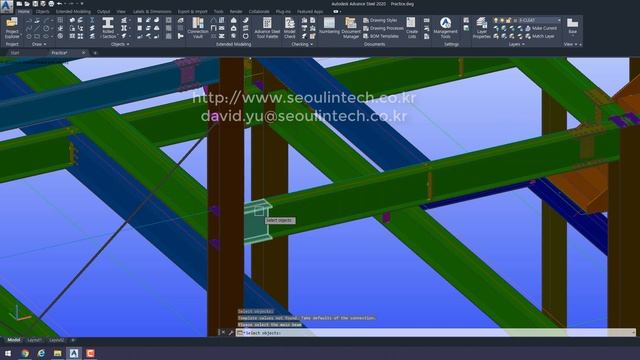The height and width of the screenshot is (360, 640).
Task: Switch to the Layout1 tab
Action: pos(34,340)
